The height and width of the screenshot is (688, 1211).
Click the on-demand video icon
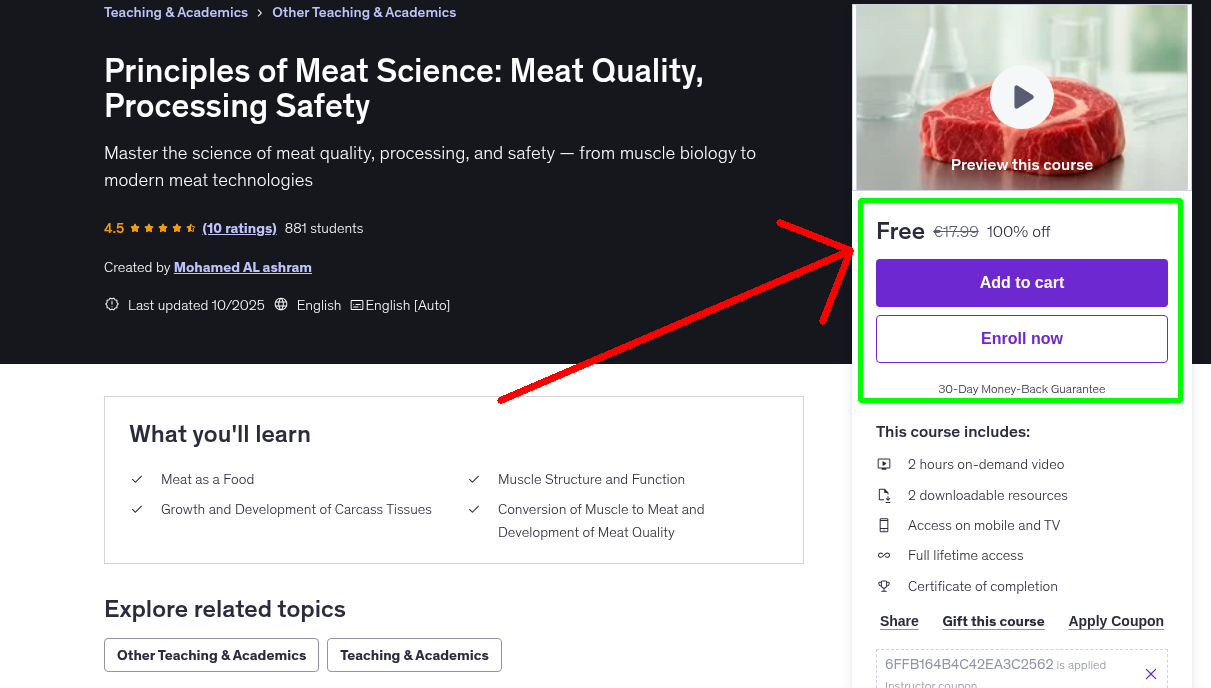pos(884,464)
